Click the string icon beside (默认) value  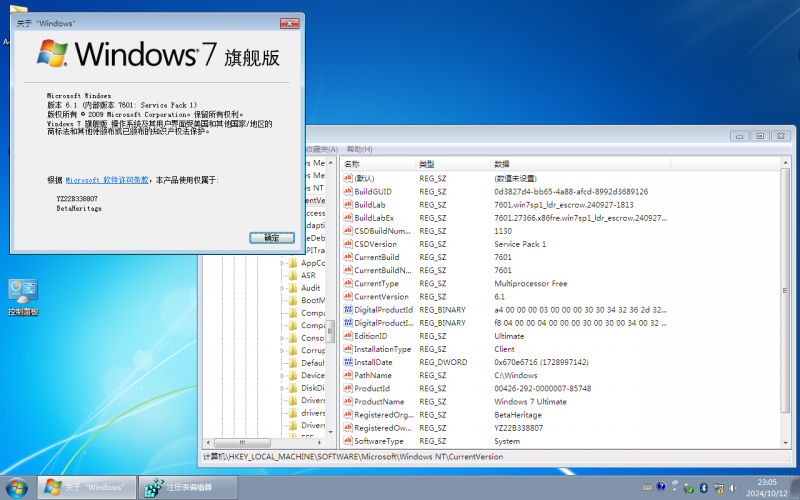click(348, 178)
